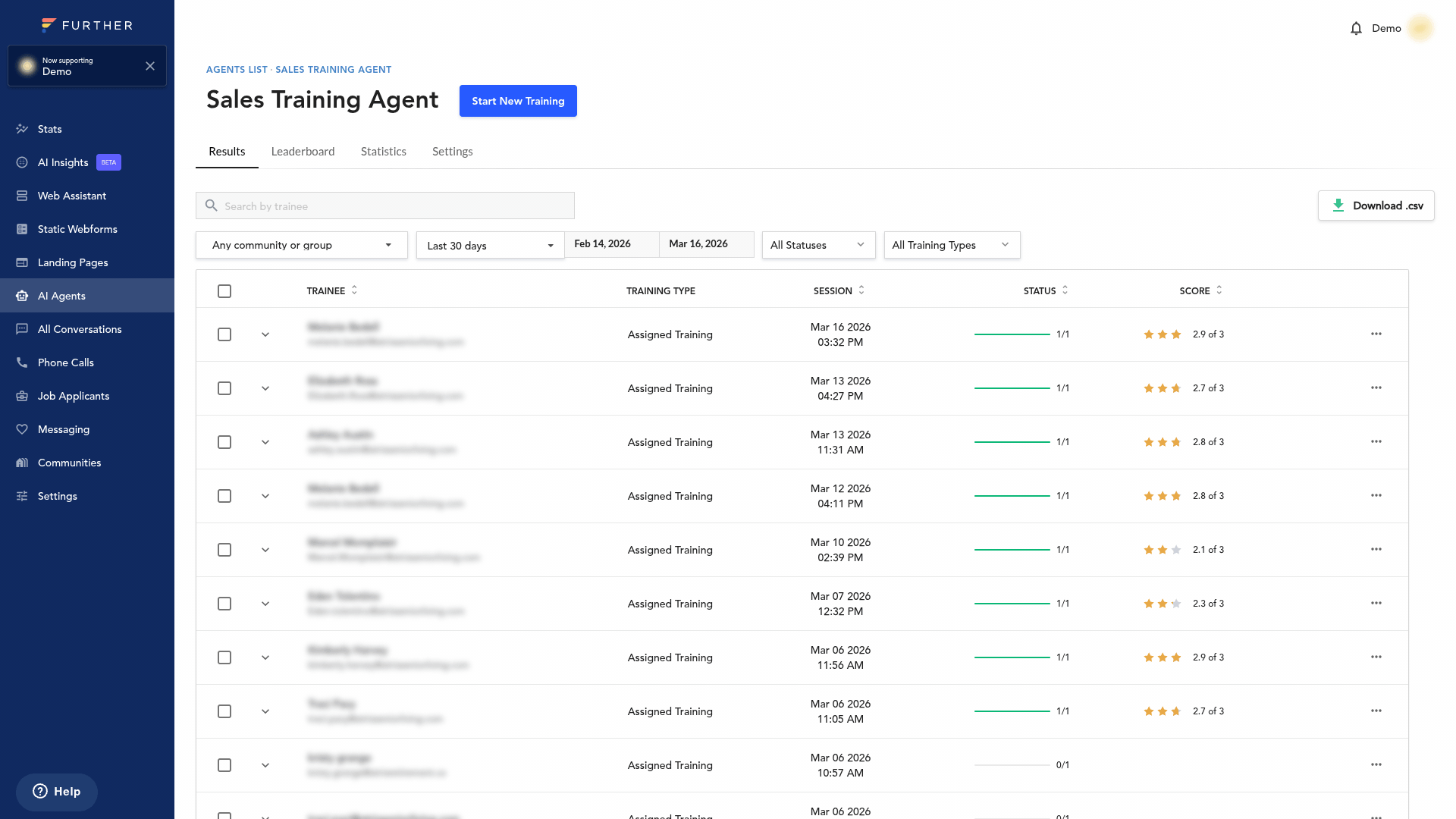
Task: Close the Now supporting Demo banner
Action: click(x=150, y=66)
